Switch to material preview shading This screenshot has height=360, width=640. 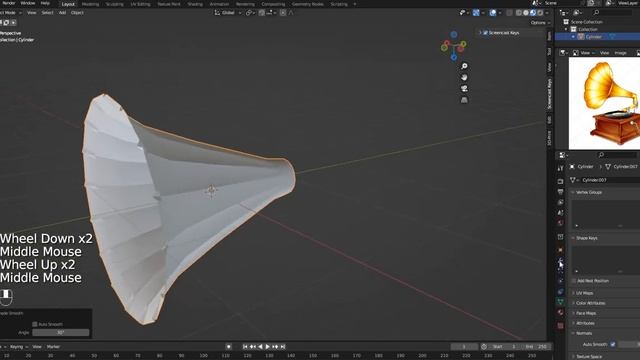pyautogui.click(x=533, y=13)
